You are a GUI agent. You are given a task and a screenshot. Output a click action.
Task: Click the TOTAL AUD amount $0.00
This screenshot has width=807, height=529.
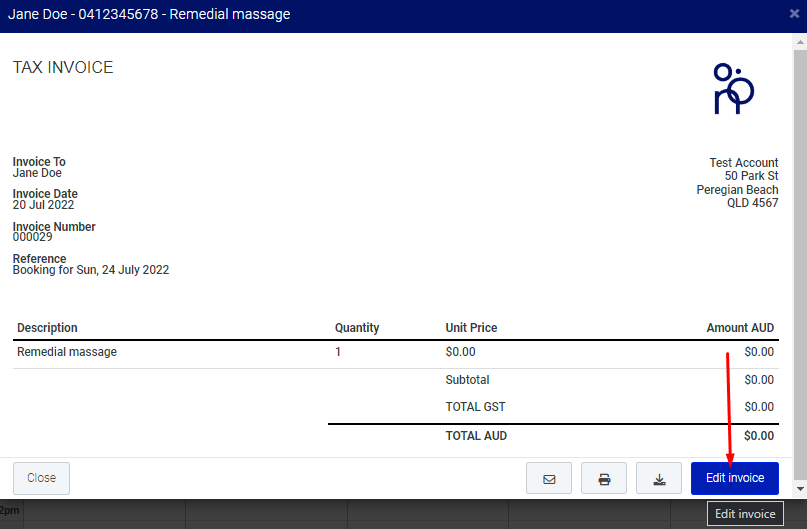759,436
